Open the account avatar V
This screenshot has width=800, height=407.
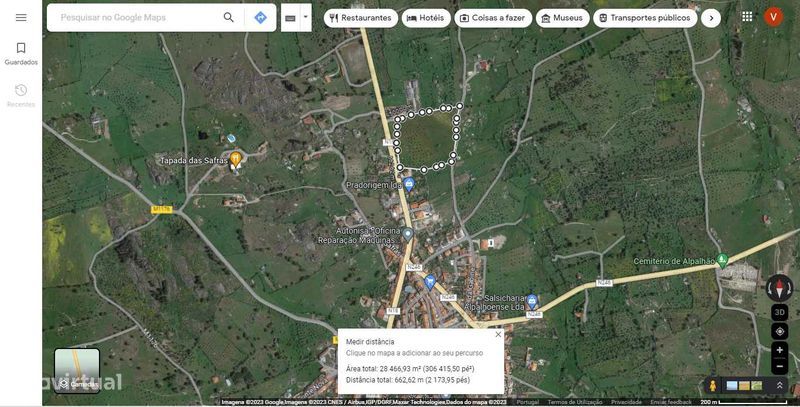point(773,17)
